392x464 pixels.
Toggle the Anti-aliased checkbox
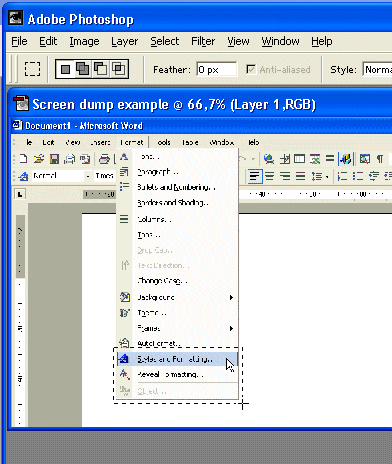(251, 69)
